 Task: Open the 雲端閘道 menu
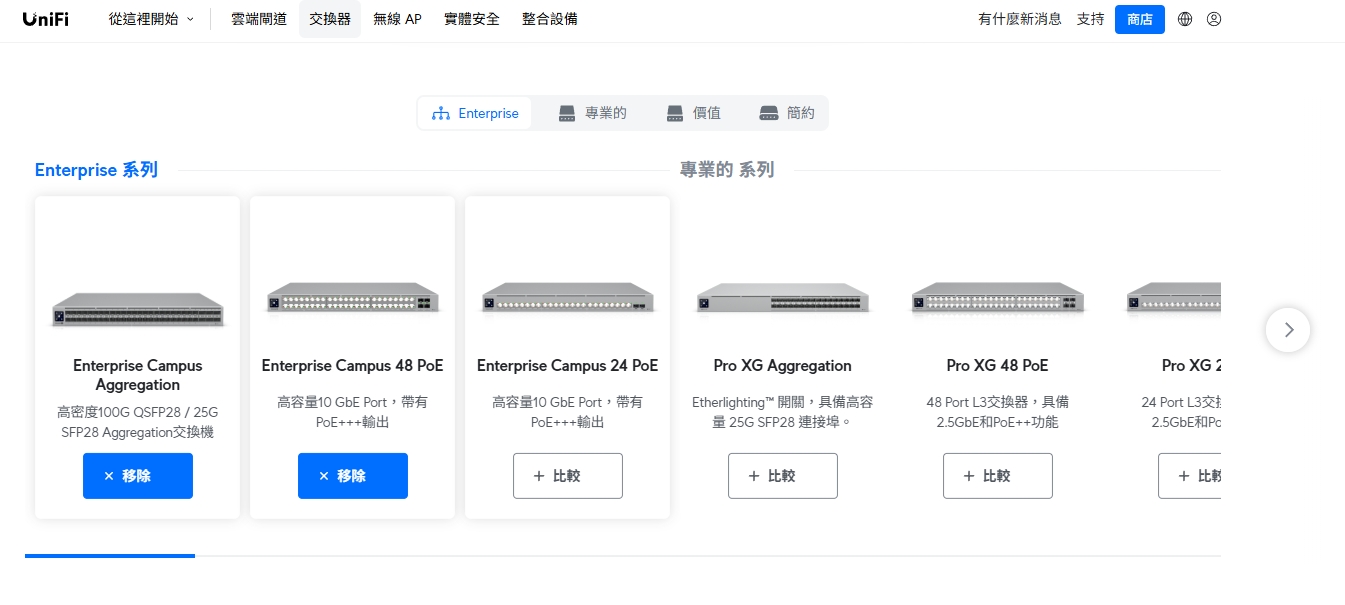259,19
